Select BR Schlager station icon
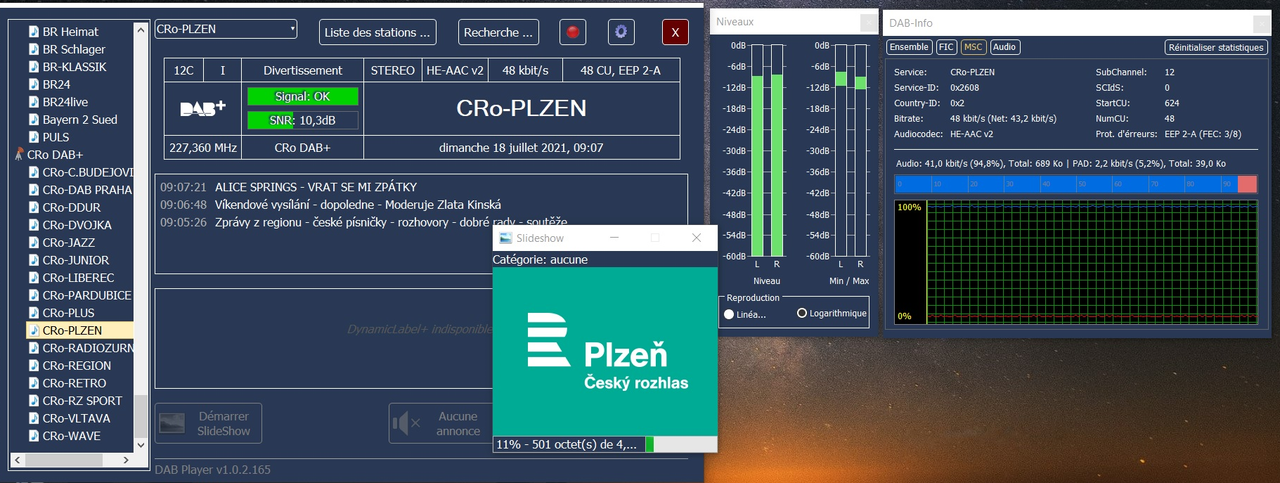Image resolution: width=1280 pixels, height=483 pixels. 34,49
